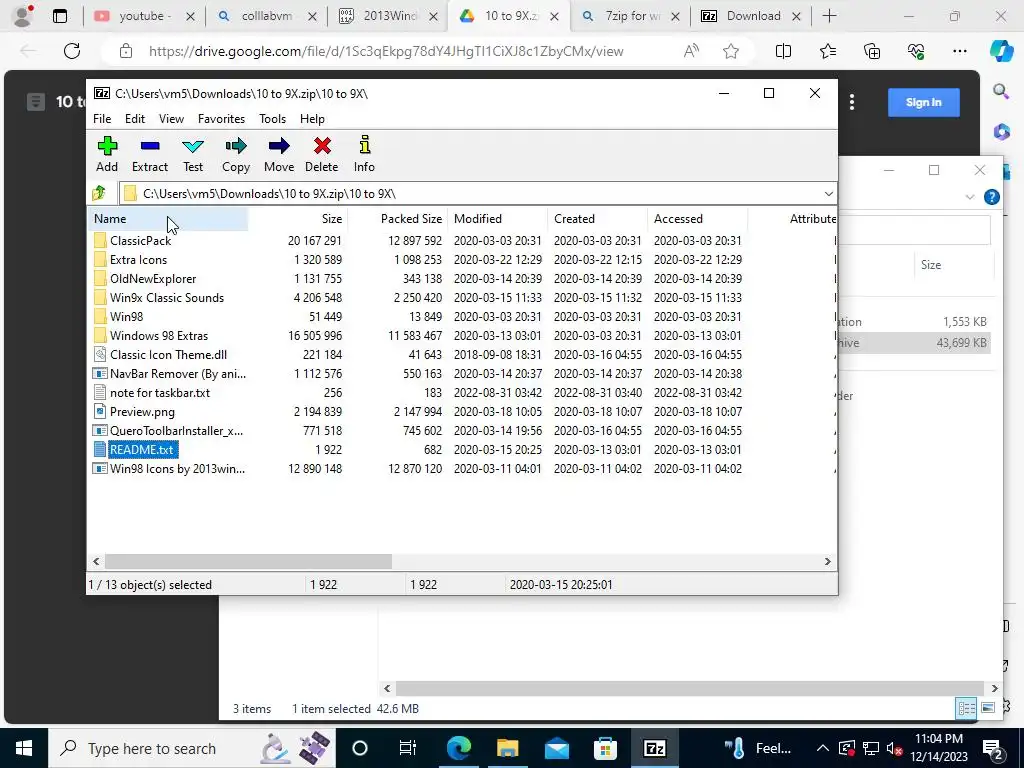Screen dimensions: 1024x768
Task: Open Mail app from taskbar
Action: (556, 748)
